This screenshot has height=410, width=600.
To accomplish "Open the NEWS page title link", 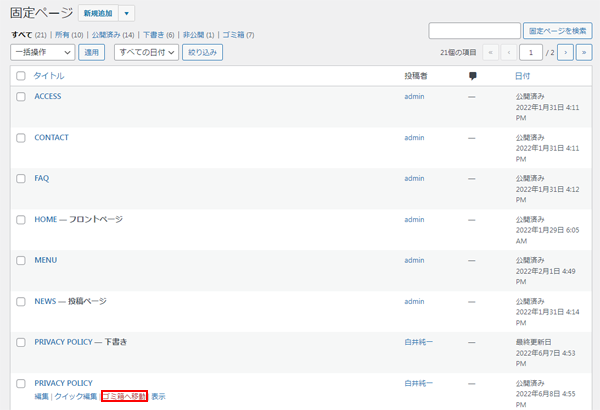I will (45, 302).
